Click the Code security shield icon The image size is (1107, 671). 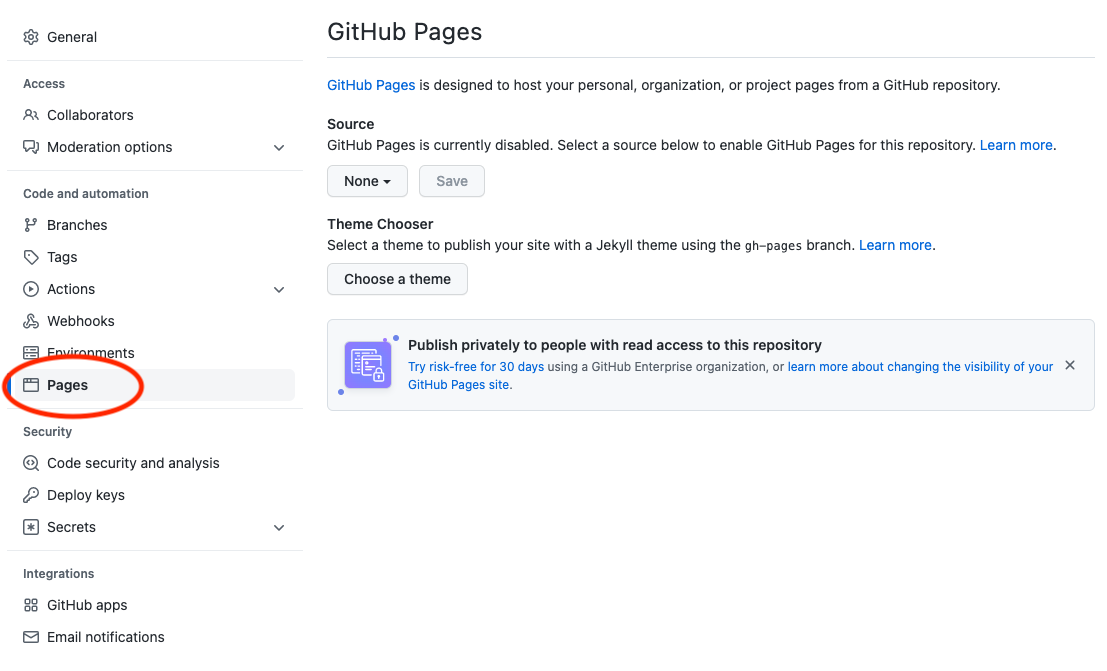tap(29, 463)
